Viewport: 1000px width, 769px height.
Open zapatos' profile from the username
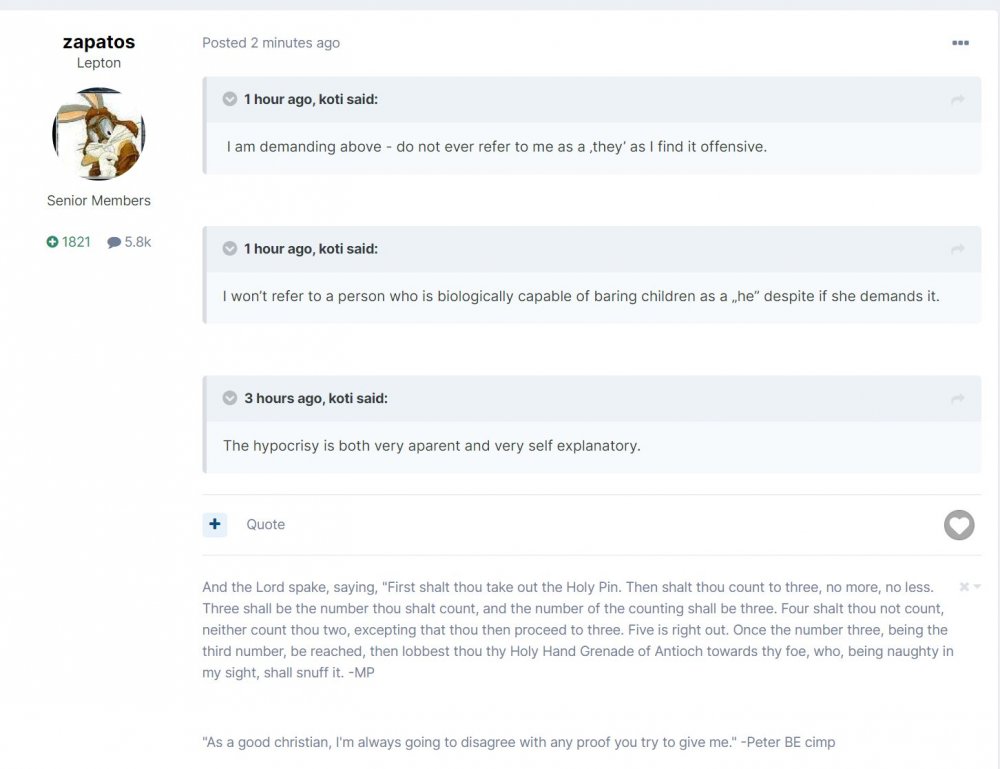[x=98, y=42]
